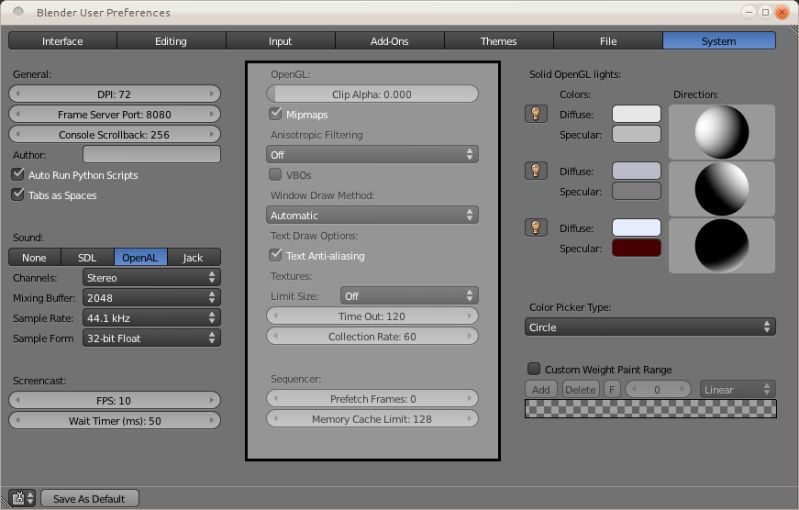
Task: Decrease the Console Scrollback value
Action: click(18, 135)
